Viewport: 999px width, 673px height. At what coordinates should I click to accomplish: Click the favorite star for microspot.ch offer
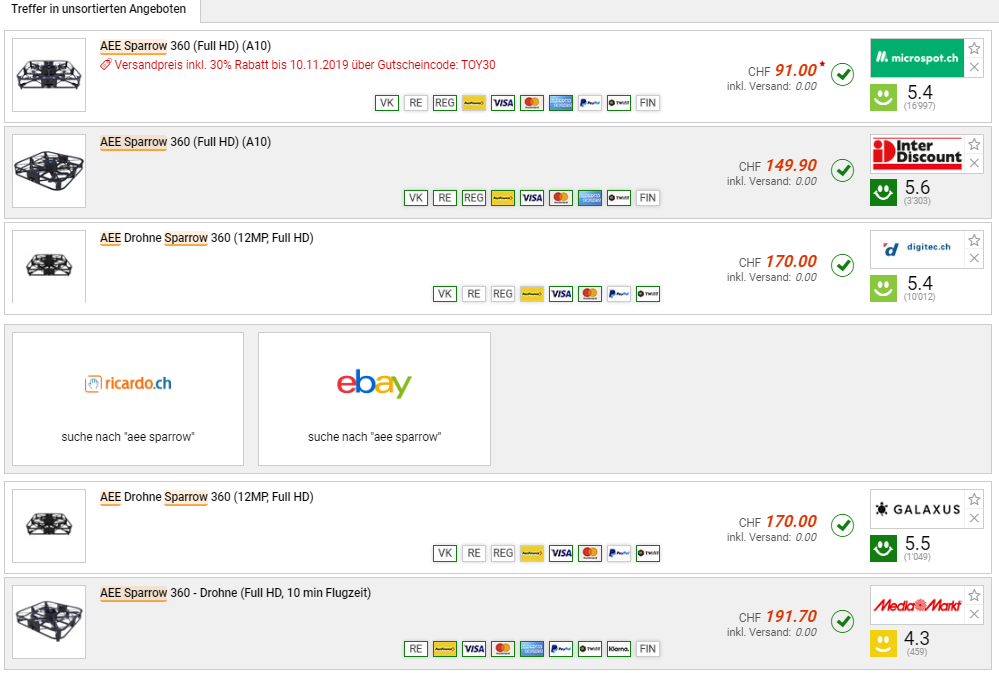coord(975,48)
